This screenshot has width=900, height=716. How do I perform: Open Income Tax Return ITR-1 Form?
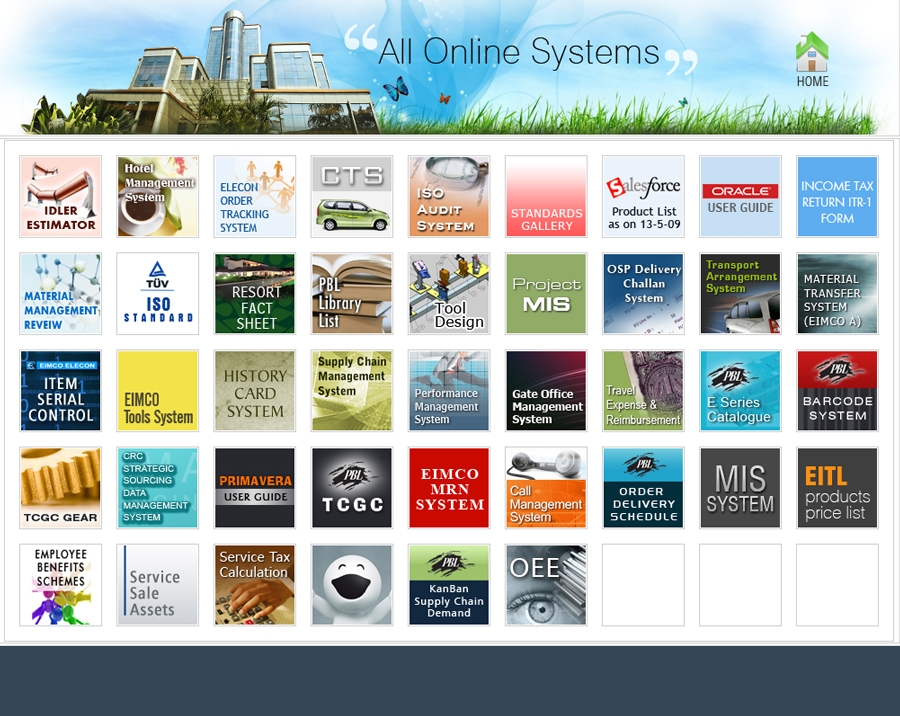pos(837,197)
